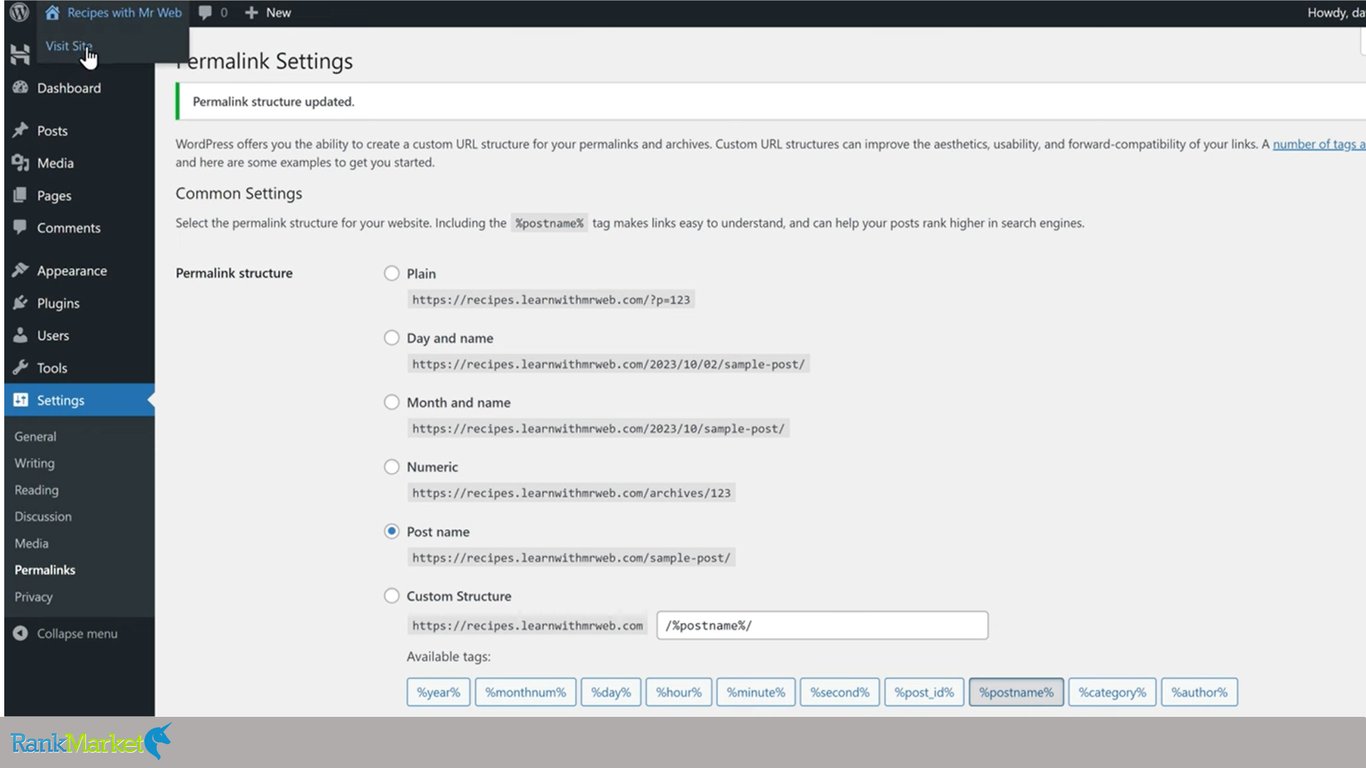
Task: Select the Numeric permalink option
Action: 392,467
